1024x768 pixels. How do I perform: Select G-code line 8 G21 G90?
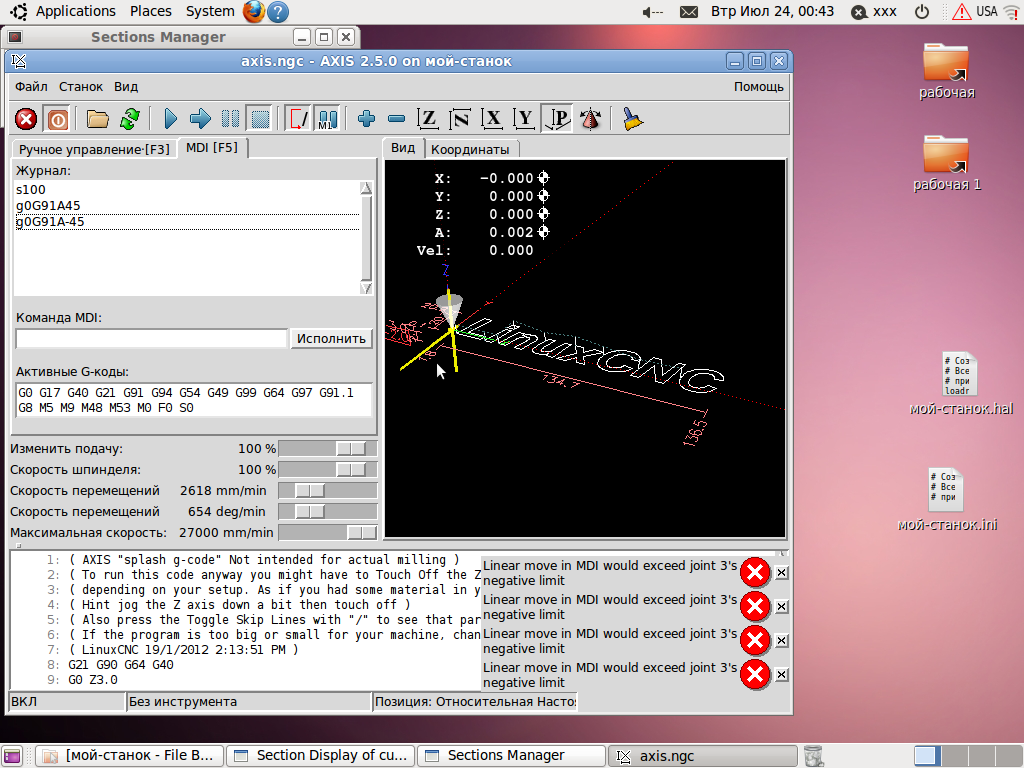tap(121, 665)
